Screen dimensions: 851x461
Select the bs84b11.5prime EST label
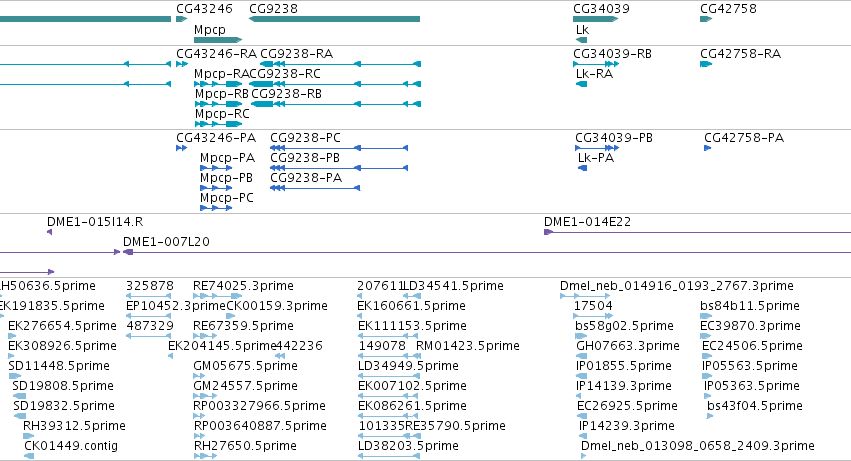(750, 305)
